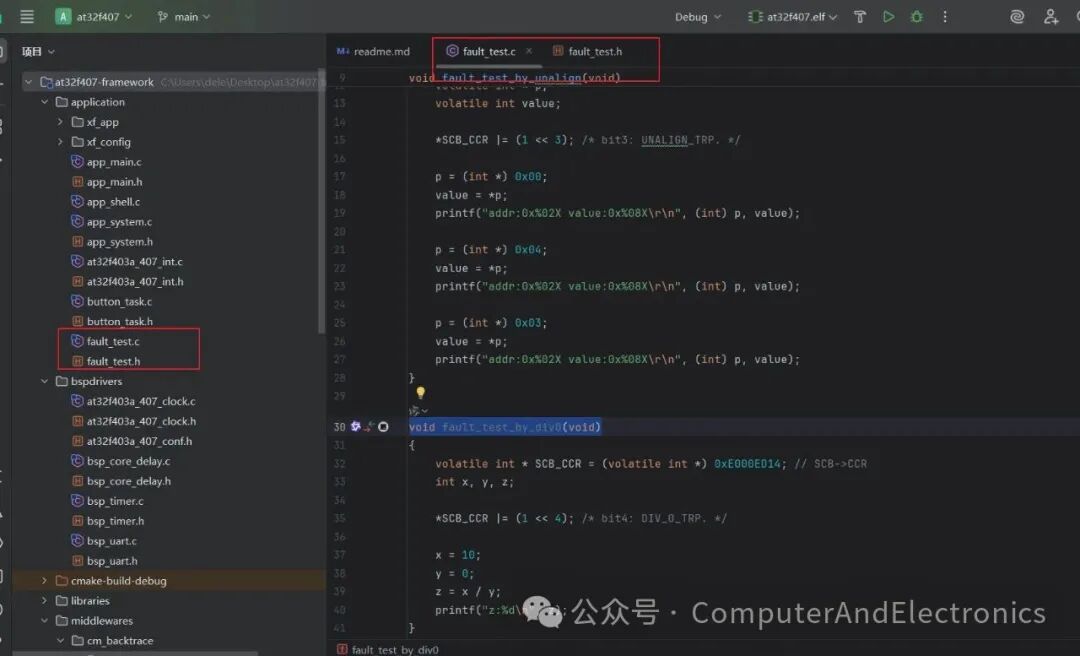Open the hamburger main menu

pos(27,16)
